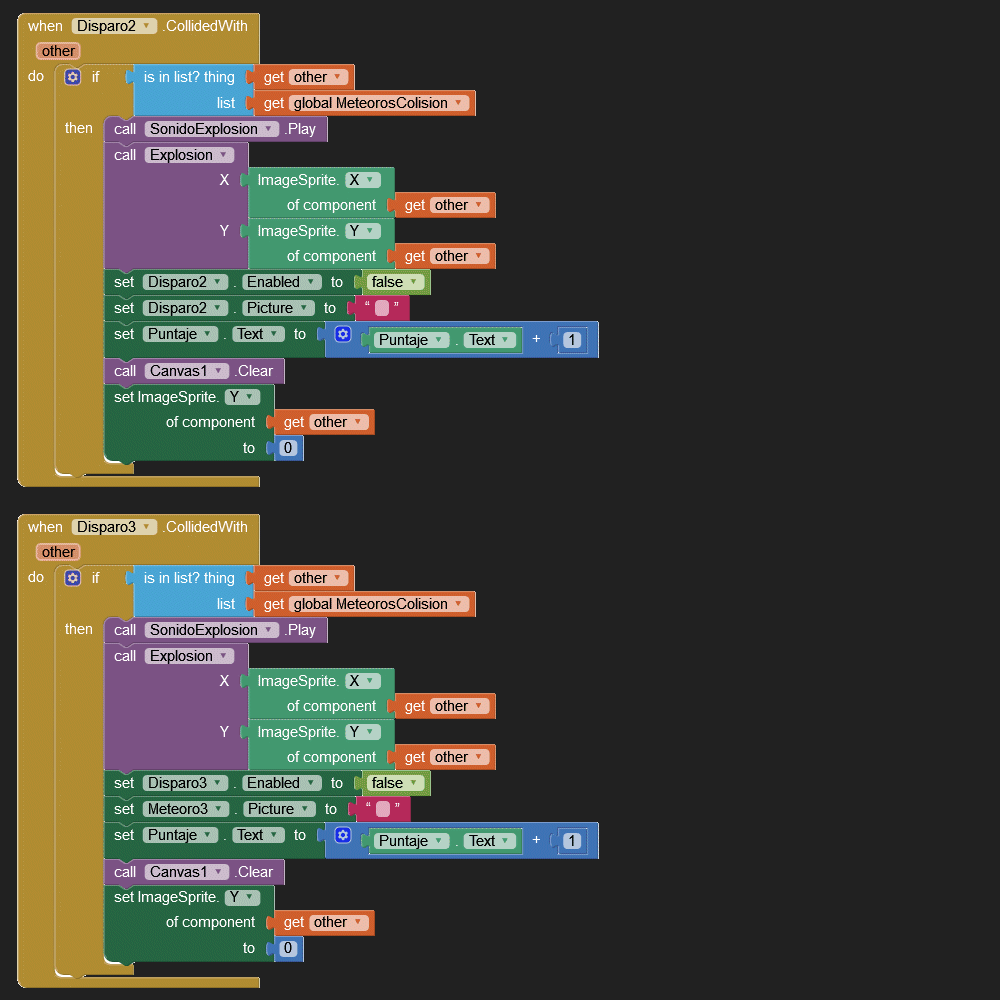Toggle the false value for Disparo3 Enabled
This screenshot has width=1000, height=1000.
(395, 783)
